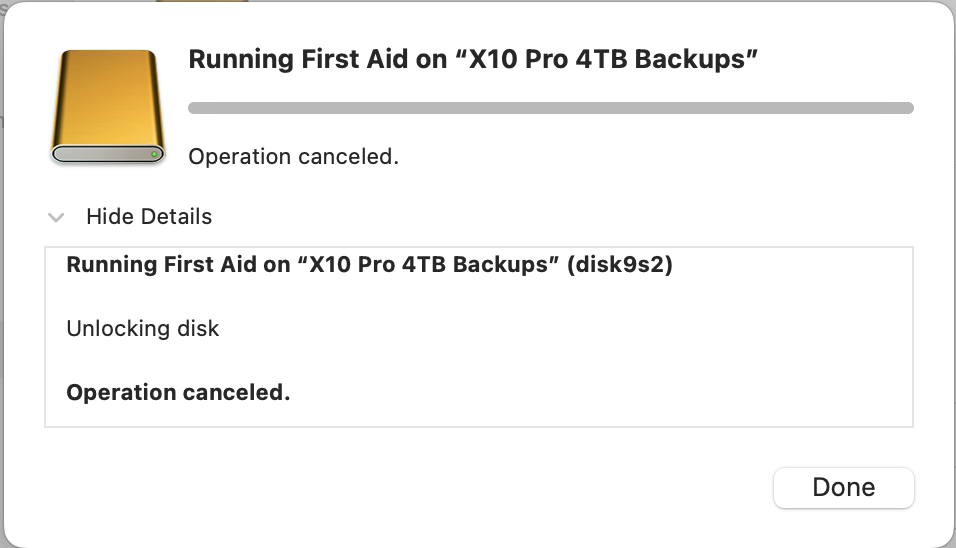956x548 pixels.
Task: Click the right end of the progress bar
Action: 906,108
